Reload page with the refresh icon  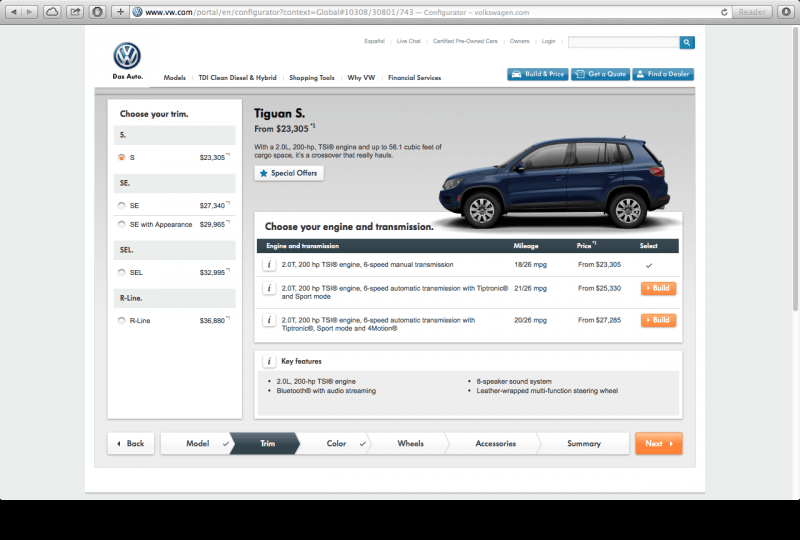(x=723, y=12)
